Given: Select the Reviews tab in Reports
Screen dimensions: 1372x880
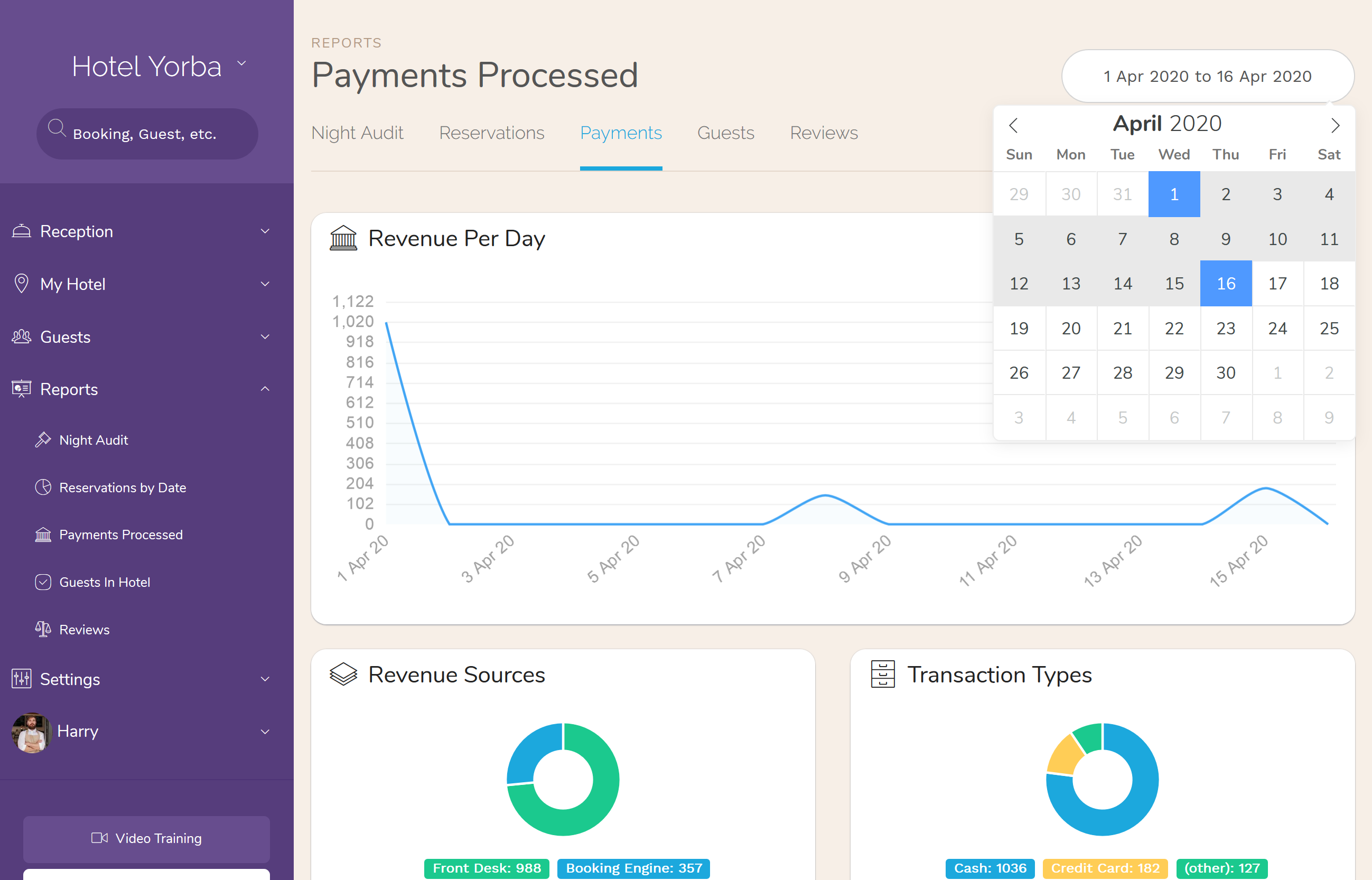Looking at the screenshot, I should tap(824, 133).
